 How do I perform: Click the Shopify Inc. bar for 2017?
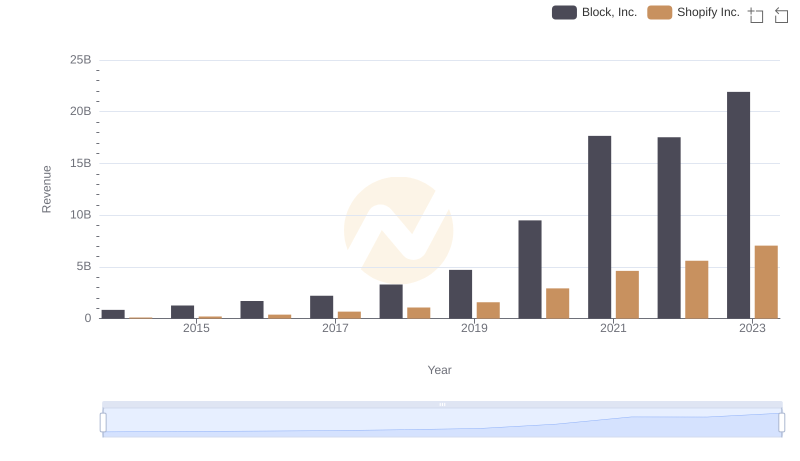point(349,315)
